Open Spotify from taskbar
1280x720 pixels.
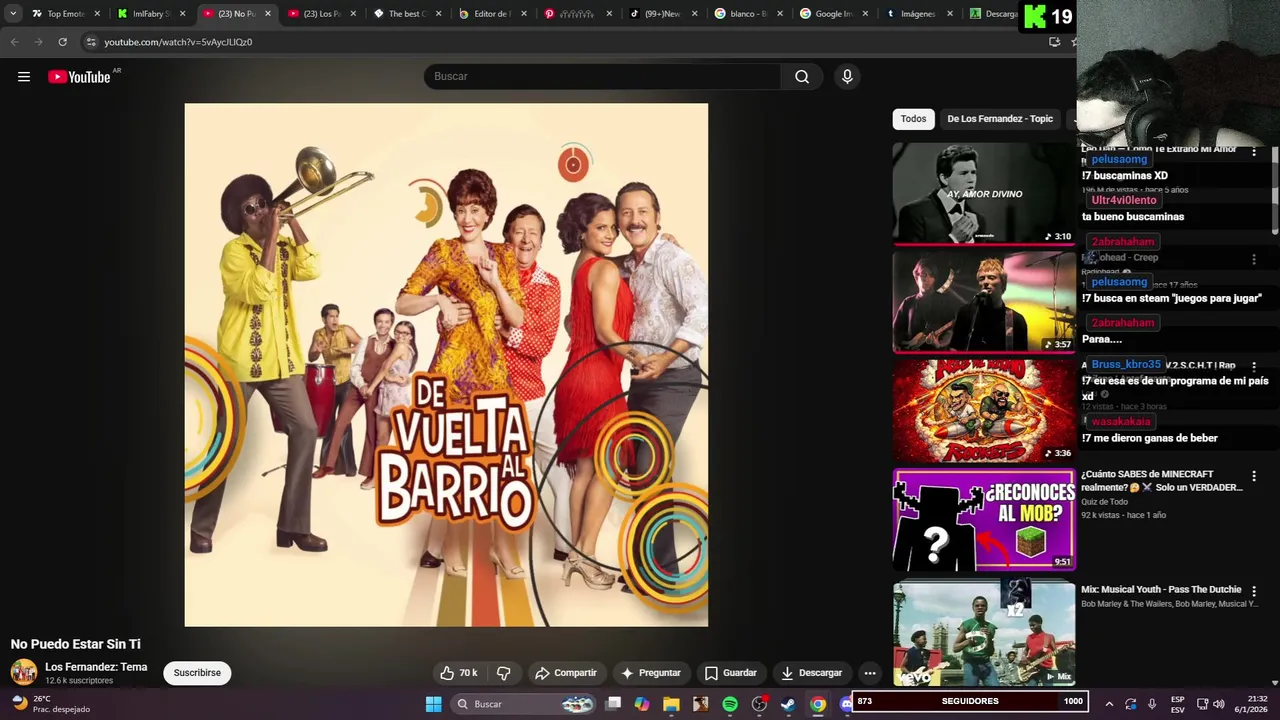[730, 704]
